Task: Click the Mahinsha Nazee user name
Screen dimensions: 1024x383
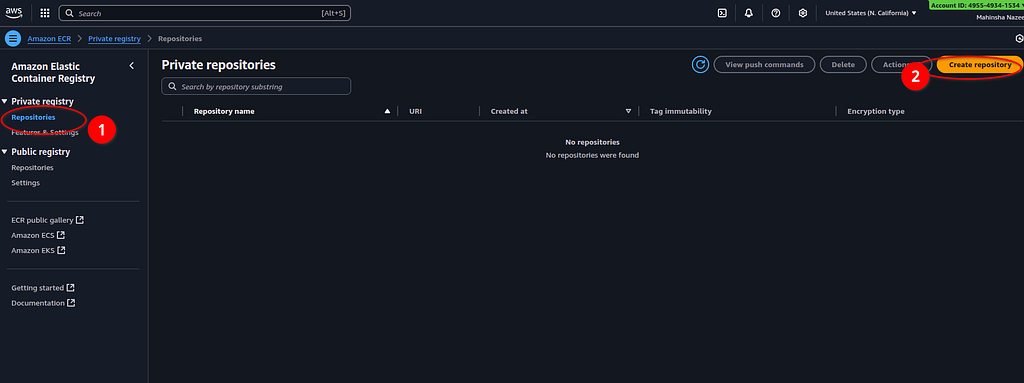Action: [x=1000, y=18]
